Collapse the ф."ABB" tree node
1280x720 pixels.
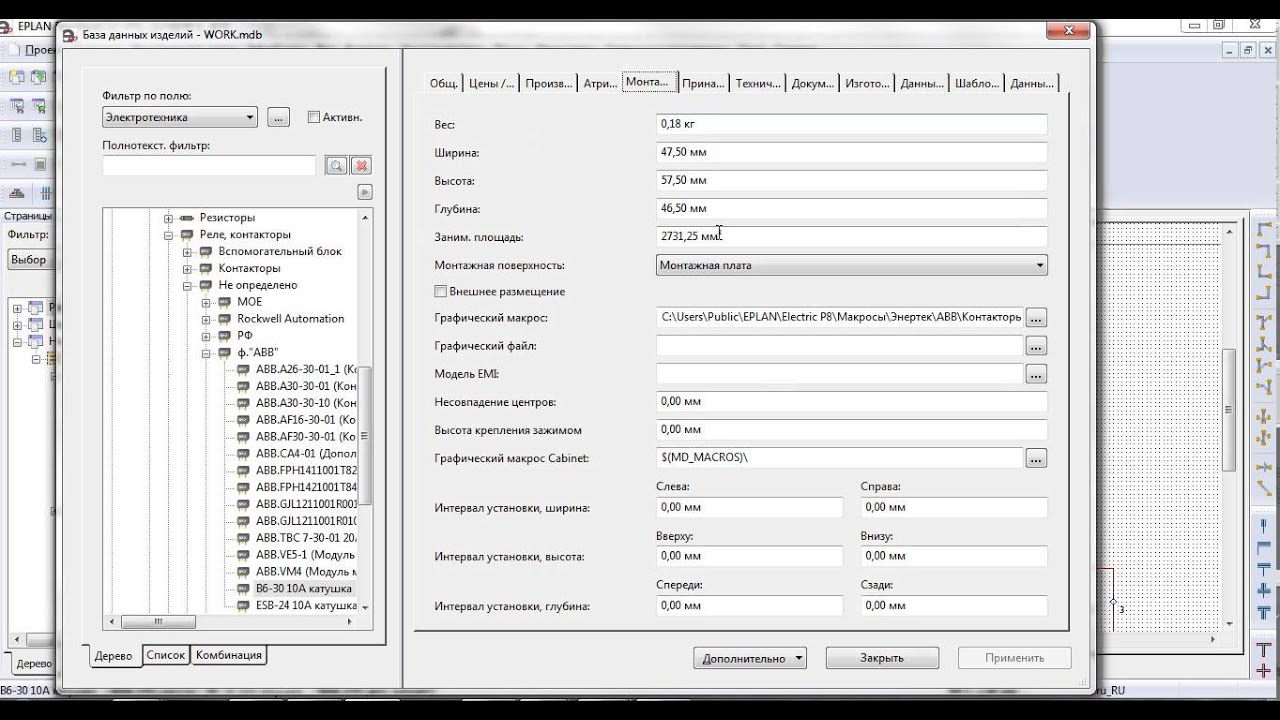point(206,353)
